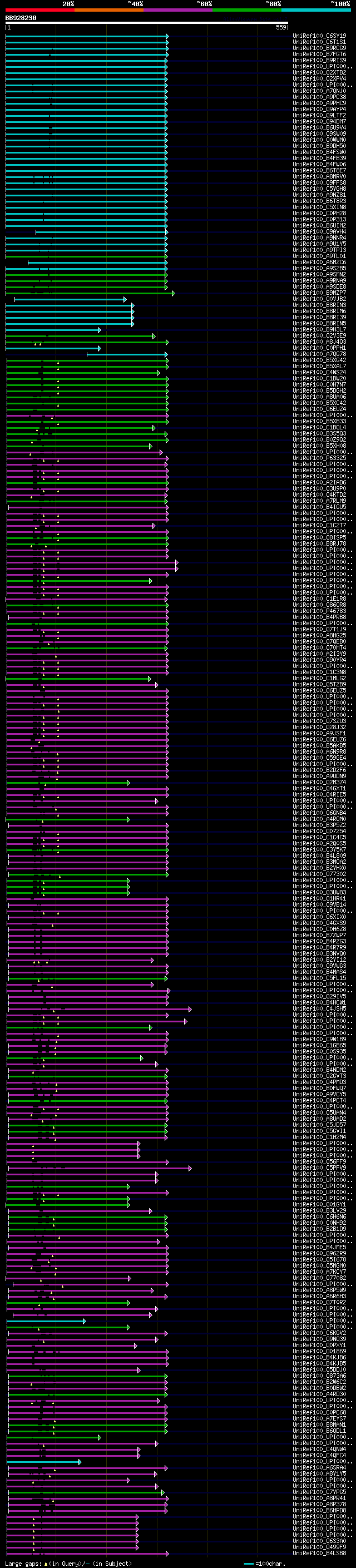This screenshot has width=356, height=1568.
Task: Select the label UniRef100_C0PPH1
Action: click(319, 348)
